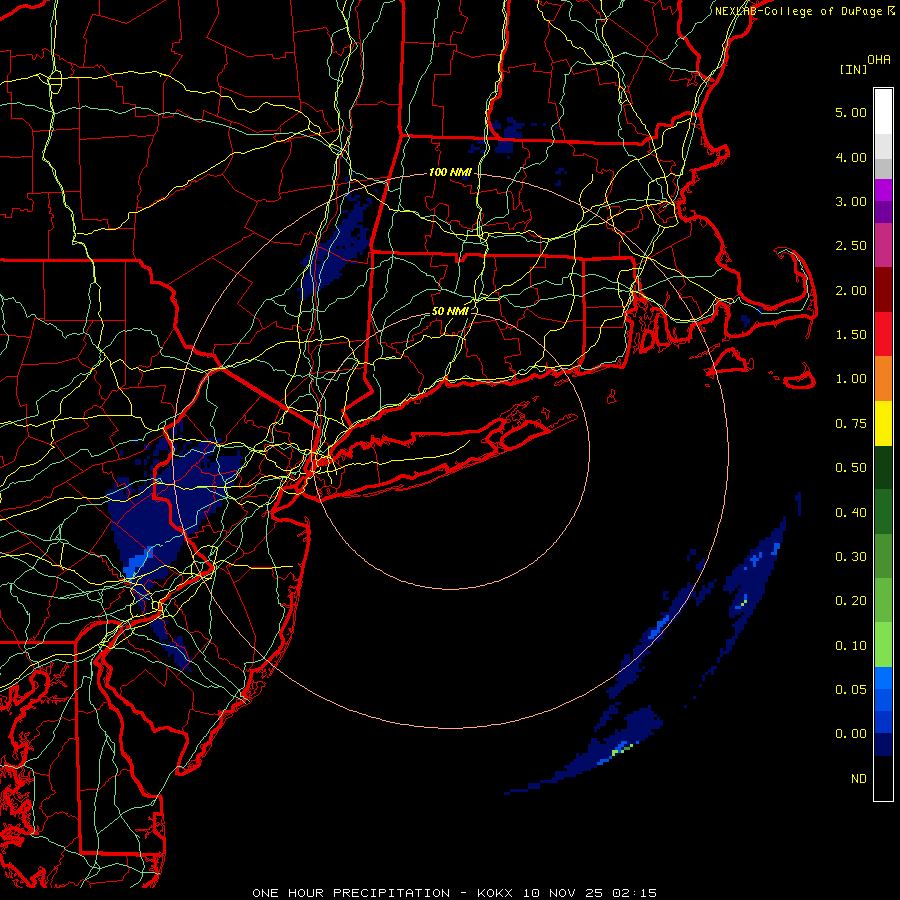The width and height of the screenshot is (900, 900).
Task: Select the 5.00 legend value
Action: [851, 112]
